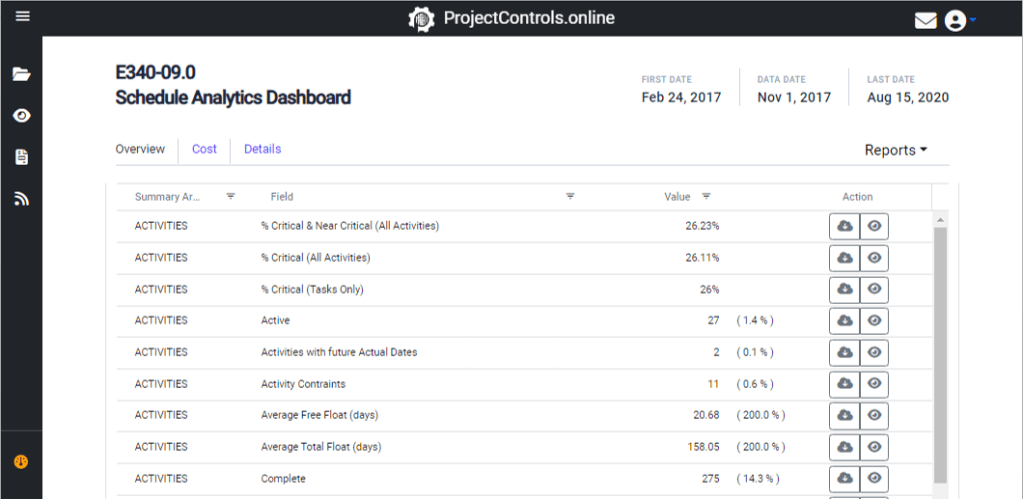This screenshot has width=1023, height=499.
Task: Open the mail envelope icon
Action: tap(925, 20)
